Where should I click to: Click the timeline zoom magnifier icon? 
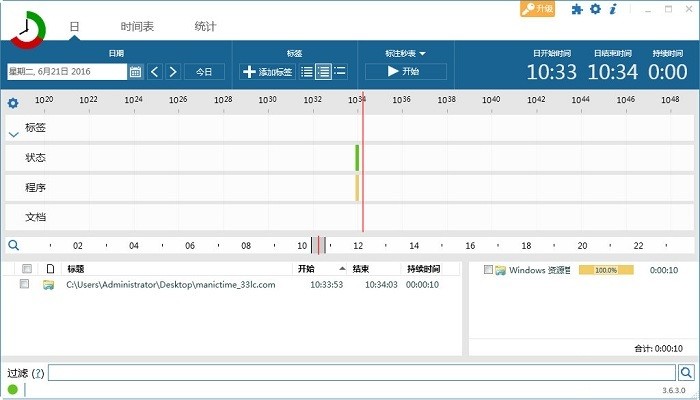tap(13, 245)
